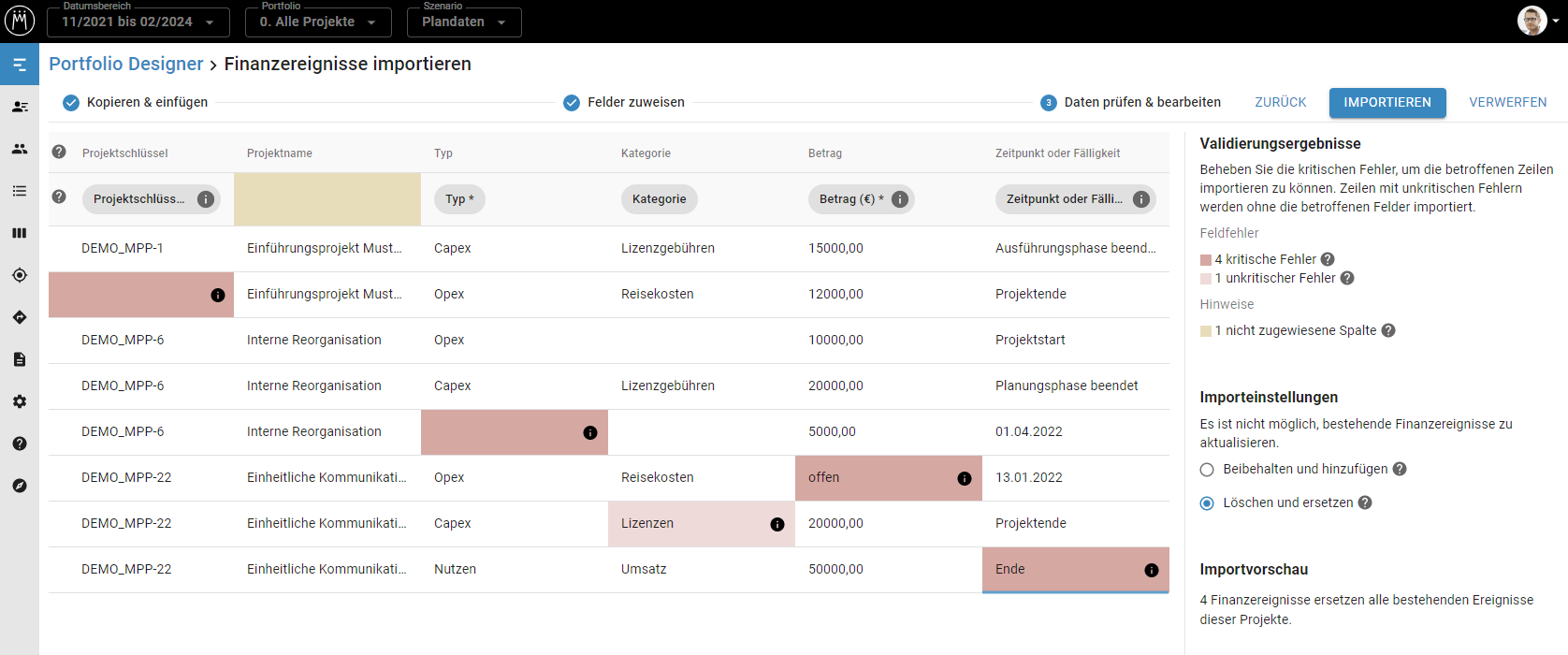
Task: Open settings gear in the sidebar
Action: [x=20, y=401]
